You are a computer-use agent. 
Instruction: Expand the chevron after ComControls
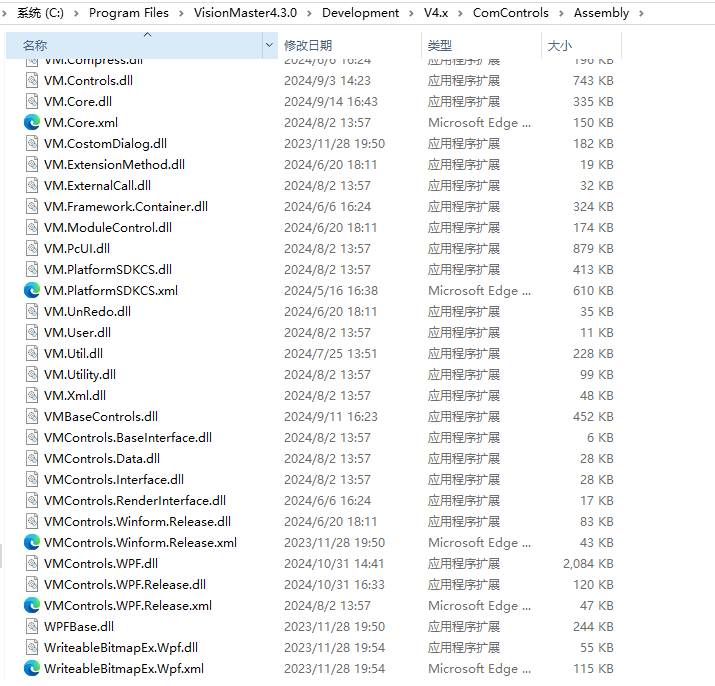point(561,13)
